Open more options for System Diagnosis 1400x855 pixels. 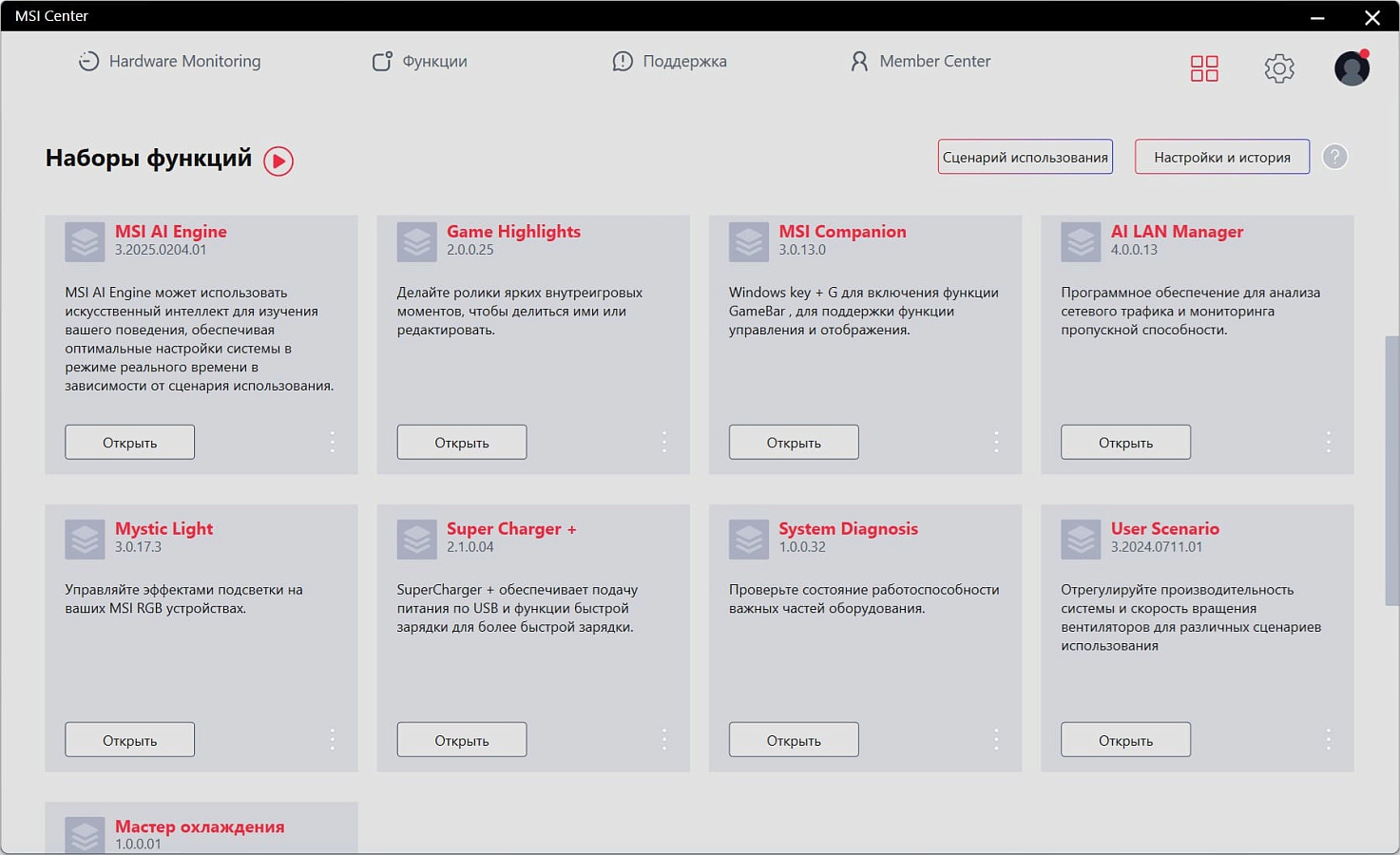click(996, 739)
